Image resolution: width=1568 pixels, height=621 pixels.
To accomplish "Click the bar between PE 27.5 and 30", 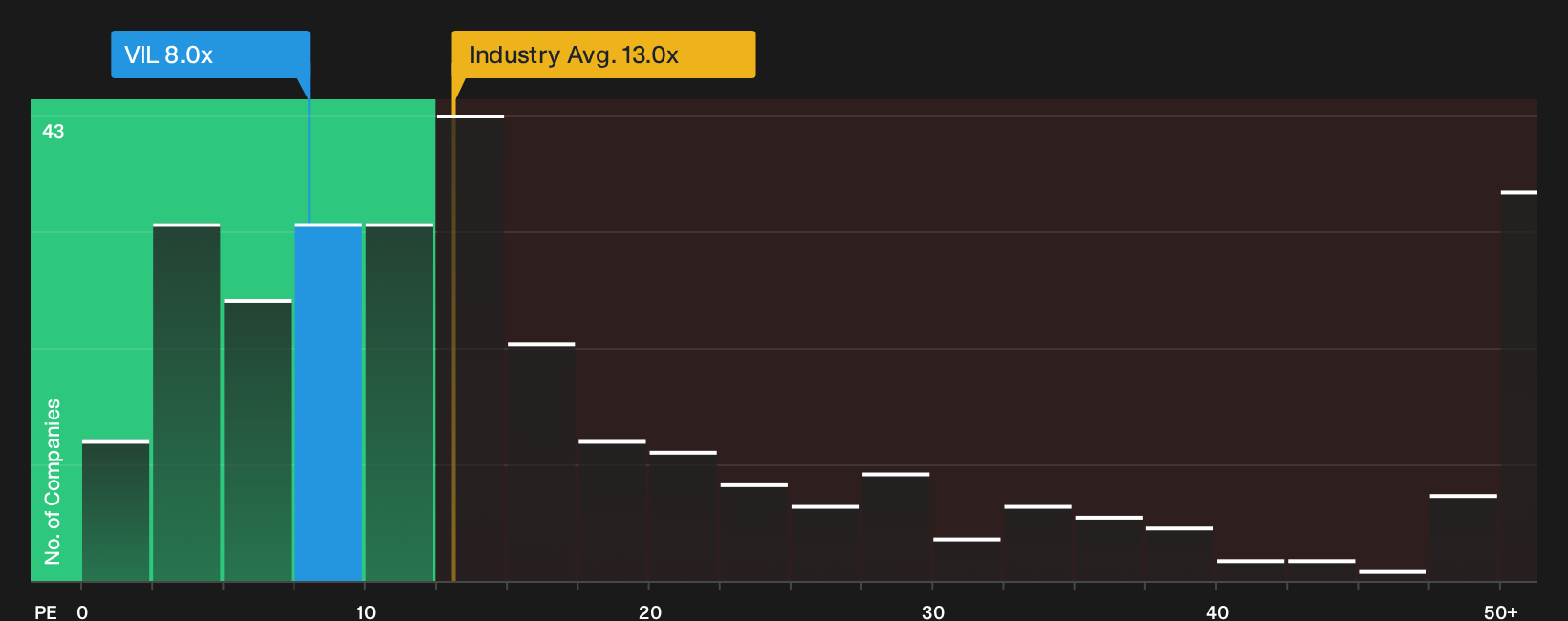I will coord(896,526).
